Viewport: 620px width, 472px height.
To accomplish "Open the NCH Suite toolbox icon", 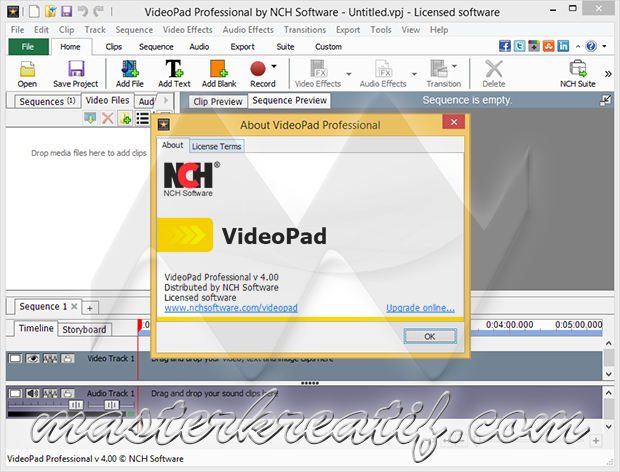I will coord(578,68).
